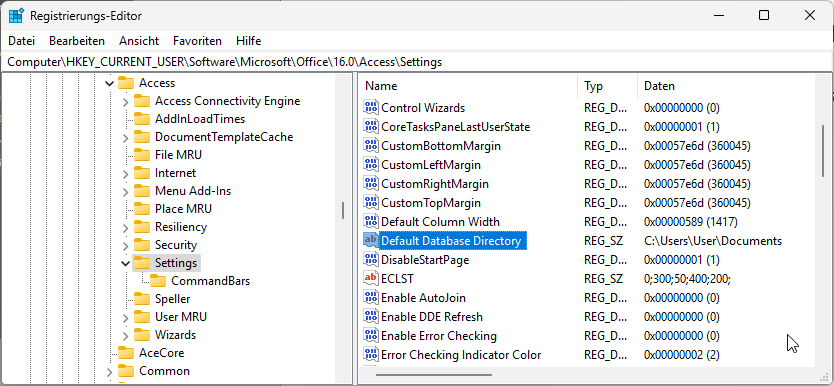Select the Wizards tree key label
Image resolution: width=834 pixels, height=386 pixels.
click(x=176, y=335)
